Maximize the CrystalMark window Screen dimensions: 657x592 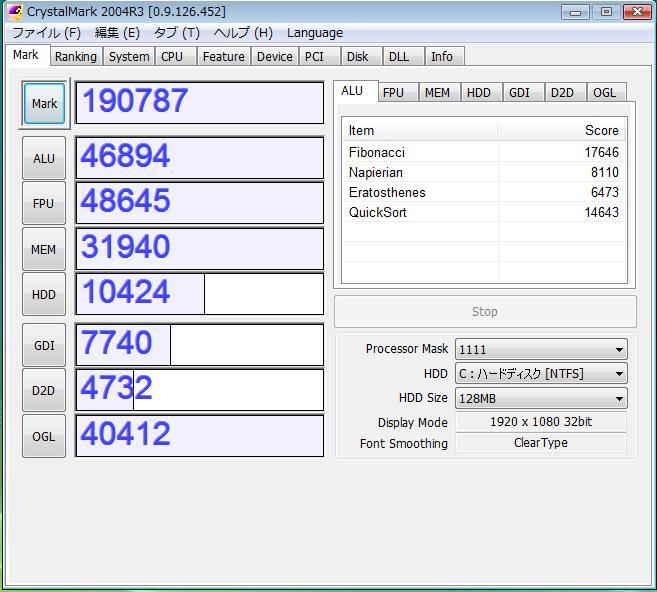pyautogui.click(x=606, y=12)
